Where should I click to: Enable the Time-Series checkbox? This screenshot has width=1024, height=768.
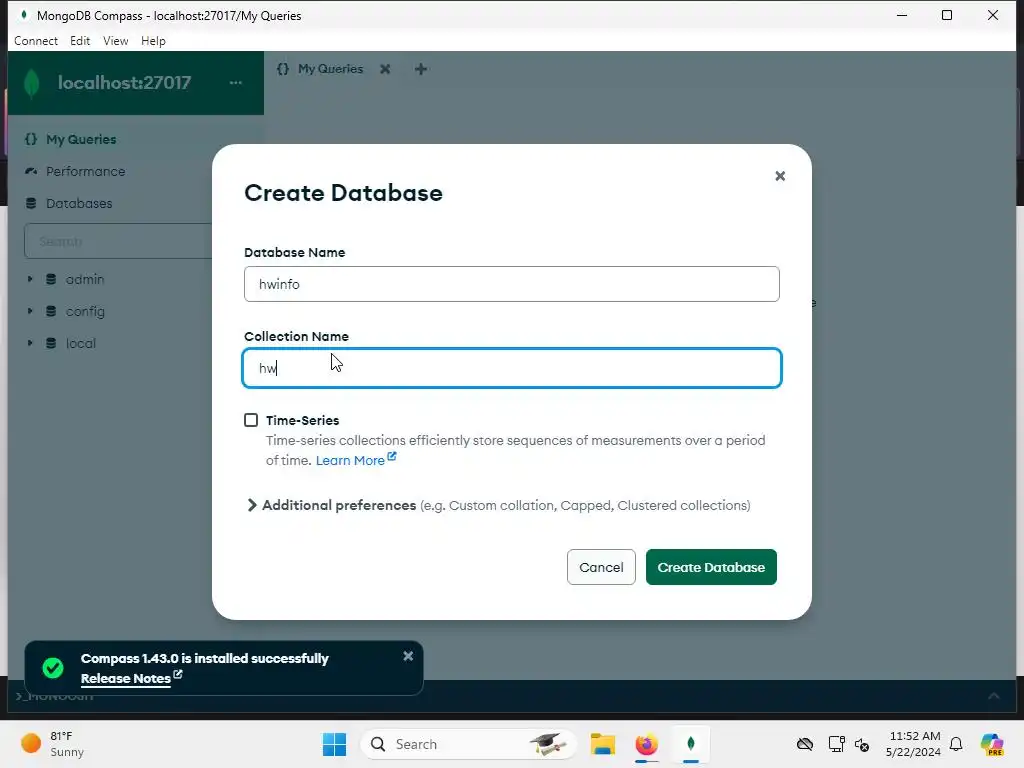[x=251, y=420]
